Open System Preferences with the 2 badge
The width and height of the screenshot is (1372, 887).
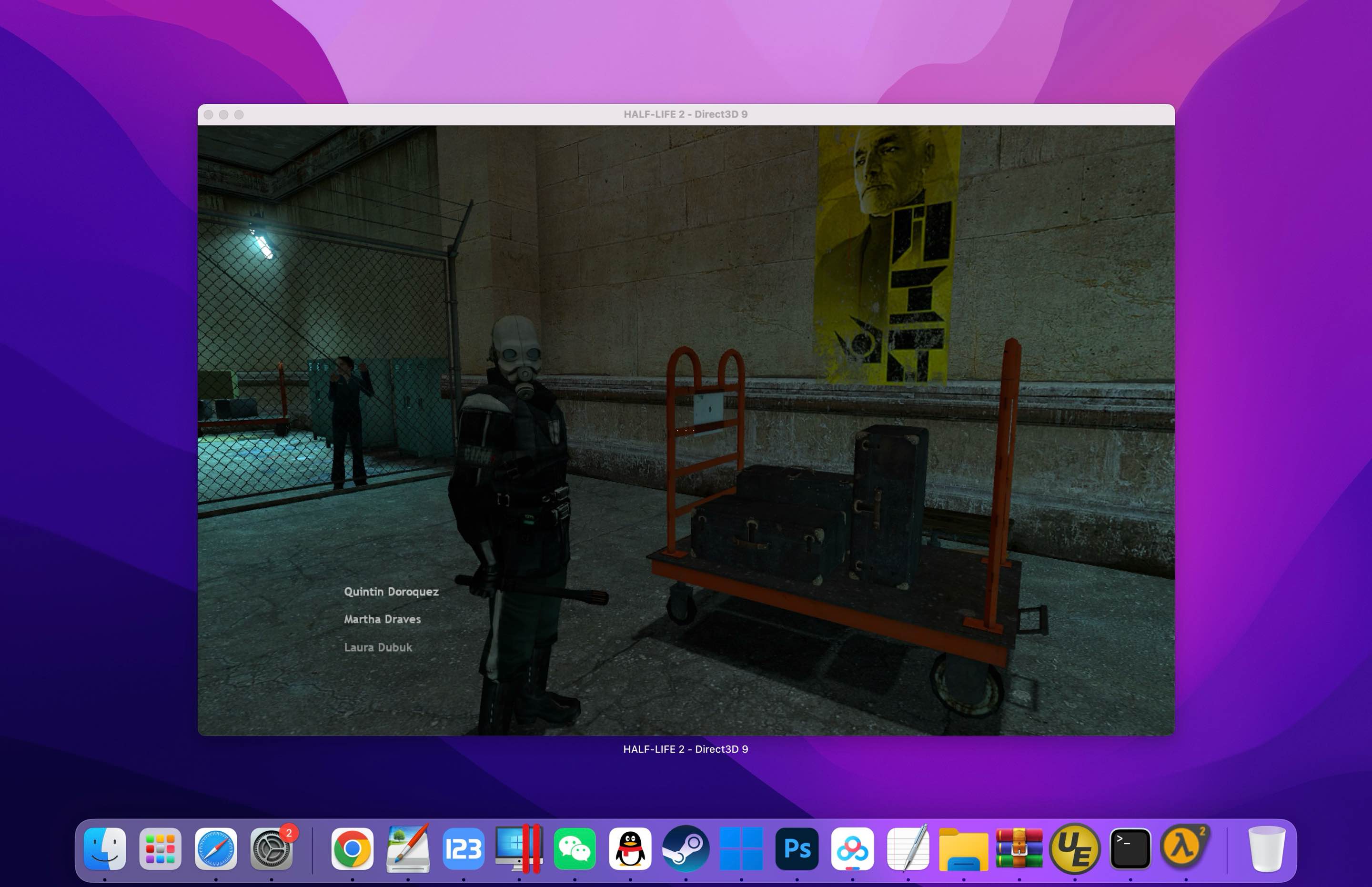[272, 848]
